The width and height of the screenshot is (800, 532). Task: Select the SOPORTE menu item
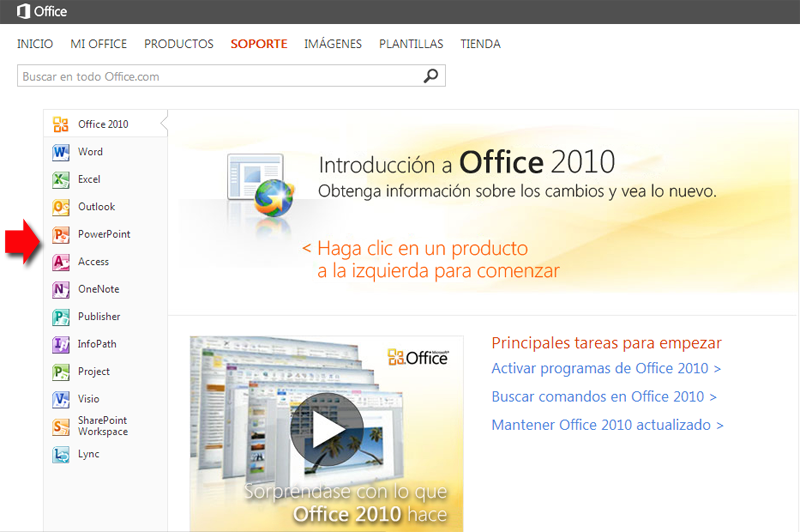point(259,44)
